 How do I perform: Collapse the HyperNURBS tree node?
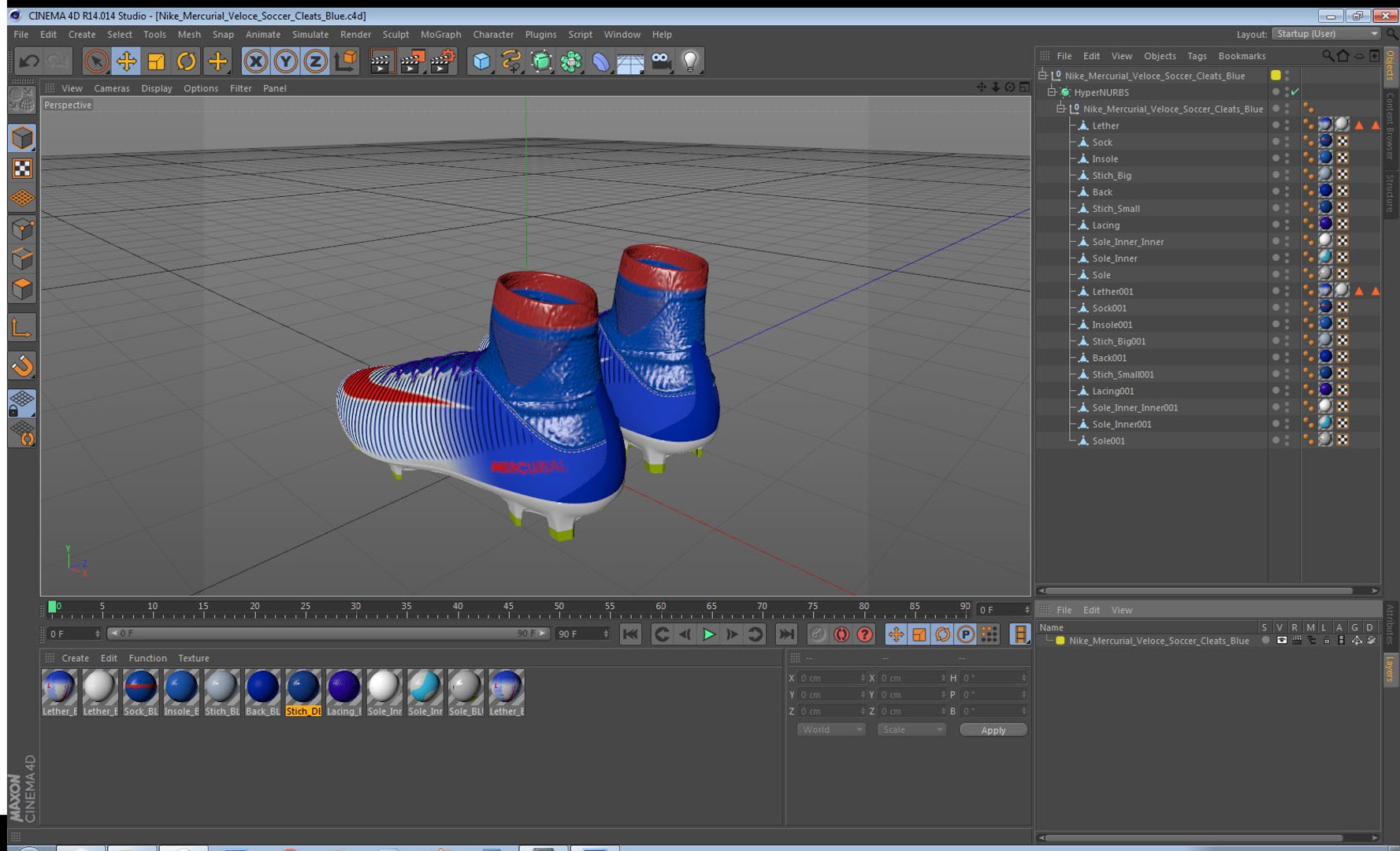point(1051,92)
